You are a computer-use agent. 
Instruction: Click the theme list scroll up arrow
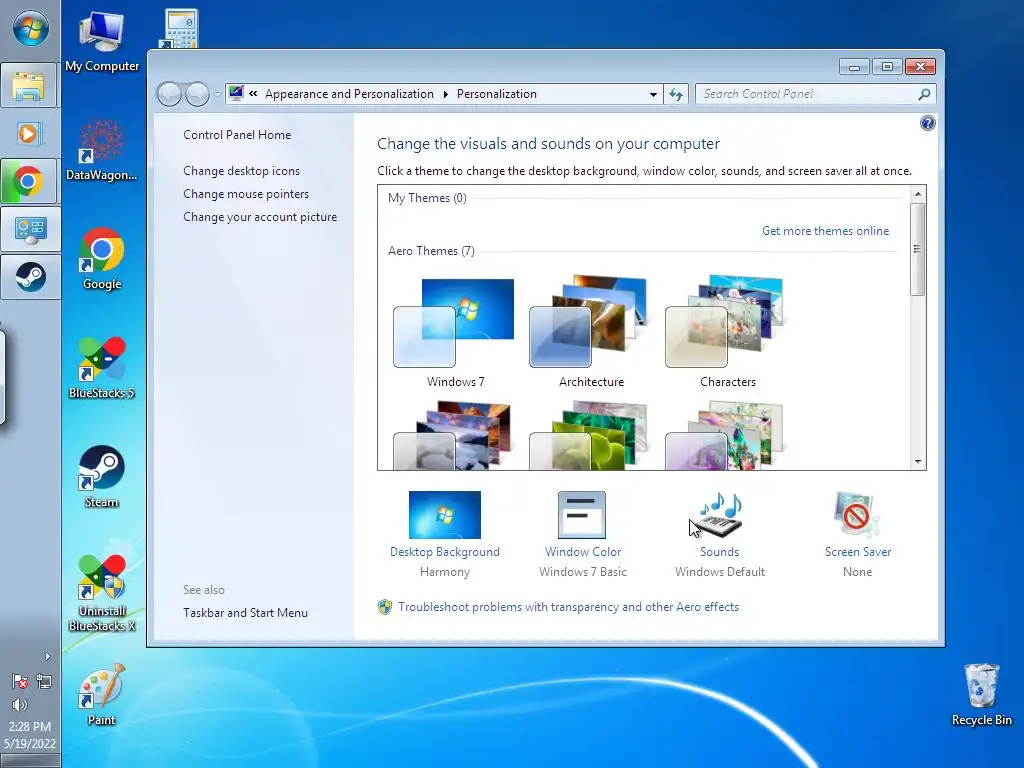coord(918,194)
